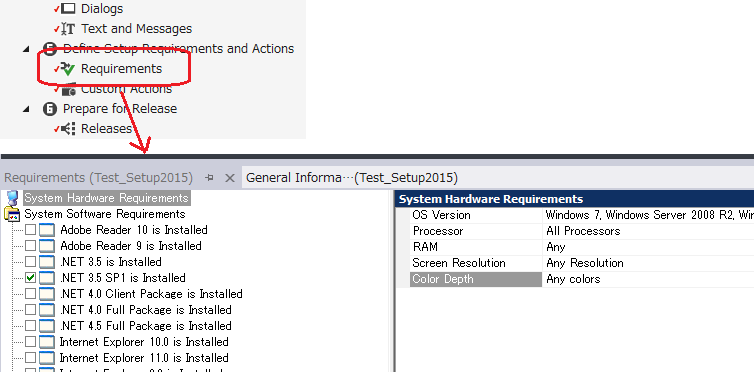Open the Requirements tree item
Screen dimensions: 754x372
coord(121,69)
